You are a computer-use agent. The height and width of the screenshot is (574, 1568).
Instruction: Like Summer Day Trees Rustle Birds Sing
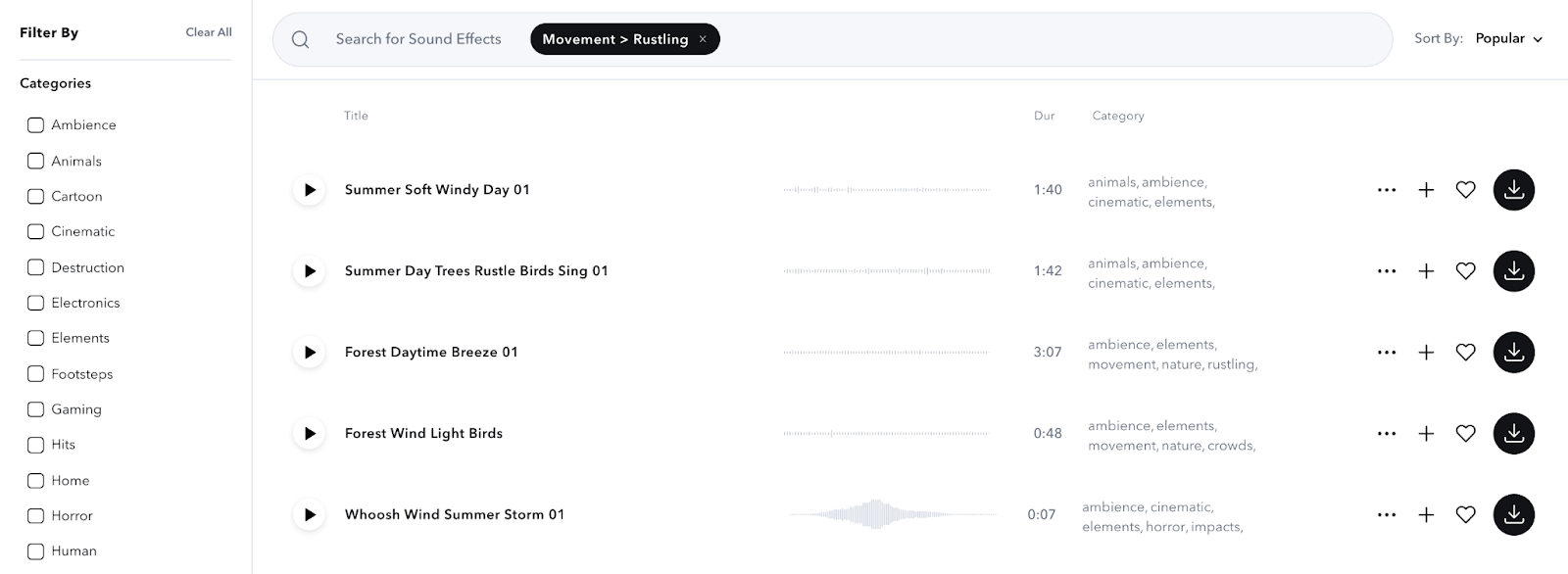[1465, 271]
